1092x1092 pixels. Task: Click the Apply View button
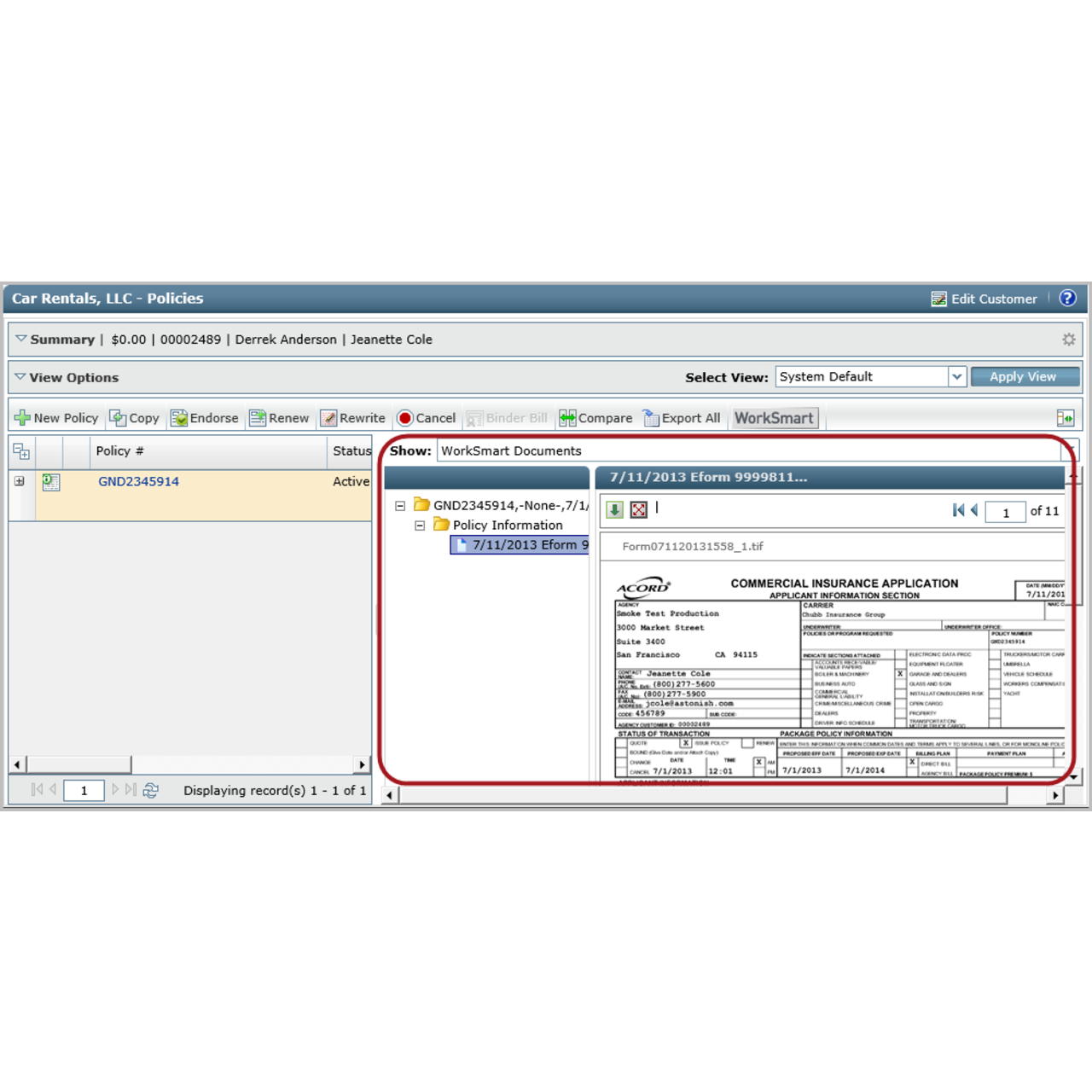click(x=1025, y=376)
